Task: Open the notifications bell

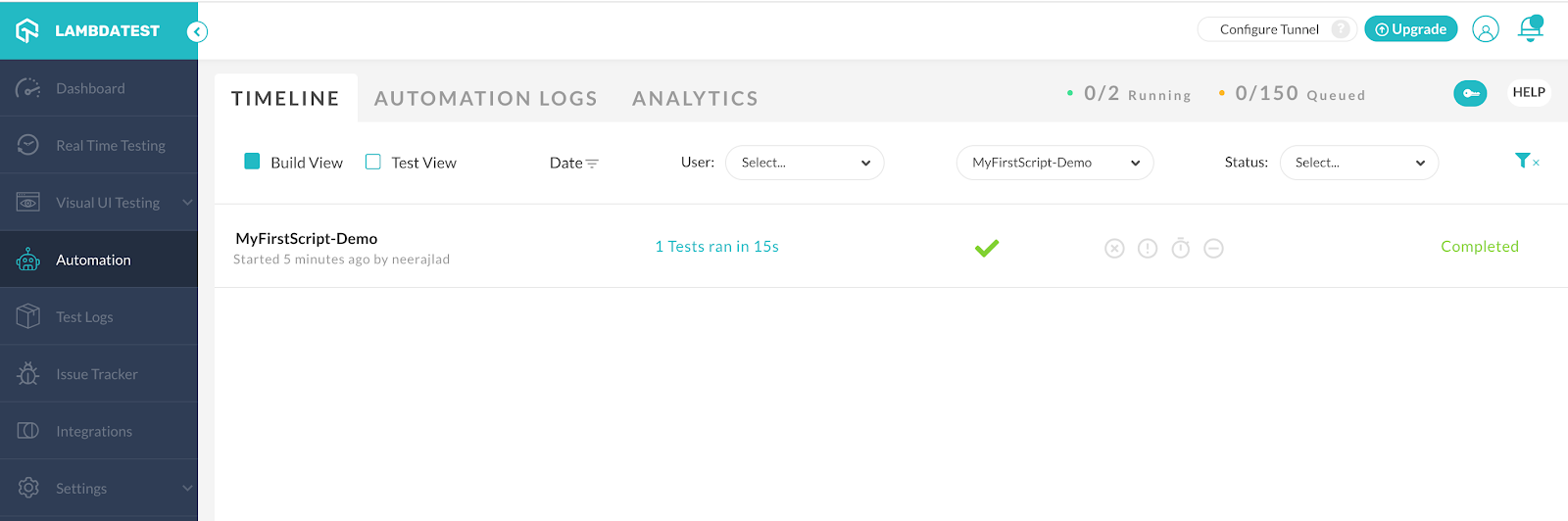Action: tap(1530, 29)
